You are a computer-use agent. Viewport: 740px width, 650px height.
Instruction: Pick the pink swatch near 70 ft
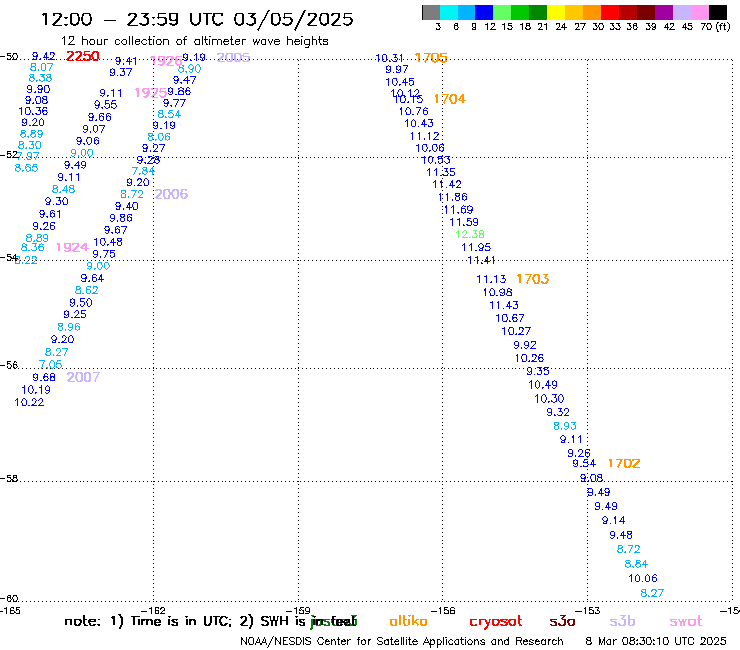700,12
